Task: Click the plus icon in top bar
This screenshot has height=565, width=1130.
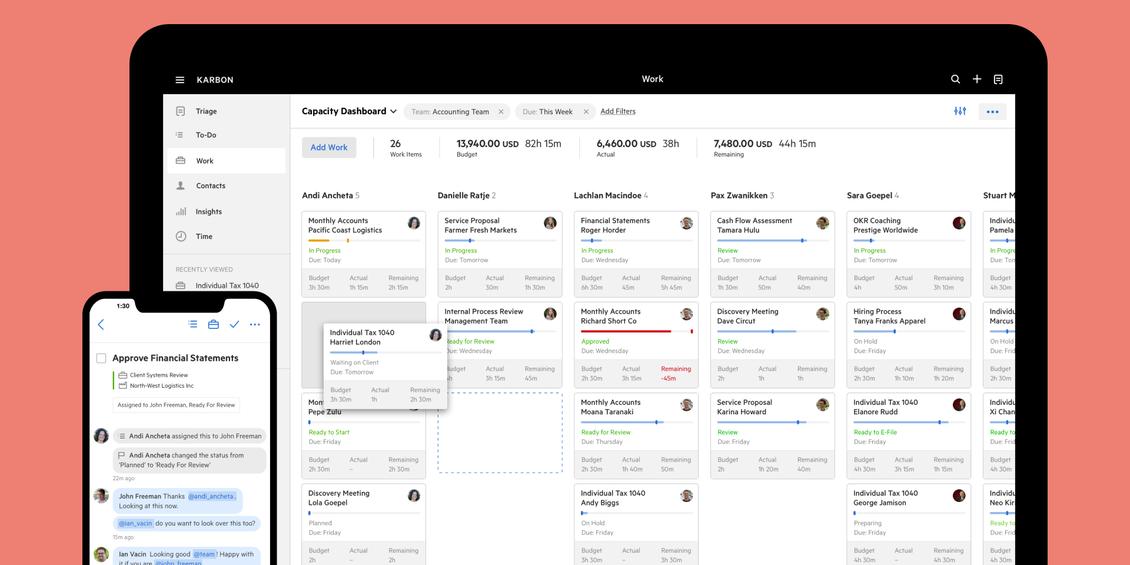Action: coord(976,79)
